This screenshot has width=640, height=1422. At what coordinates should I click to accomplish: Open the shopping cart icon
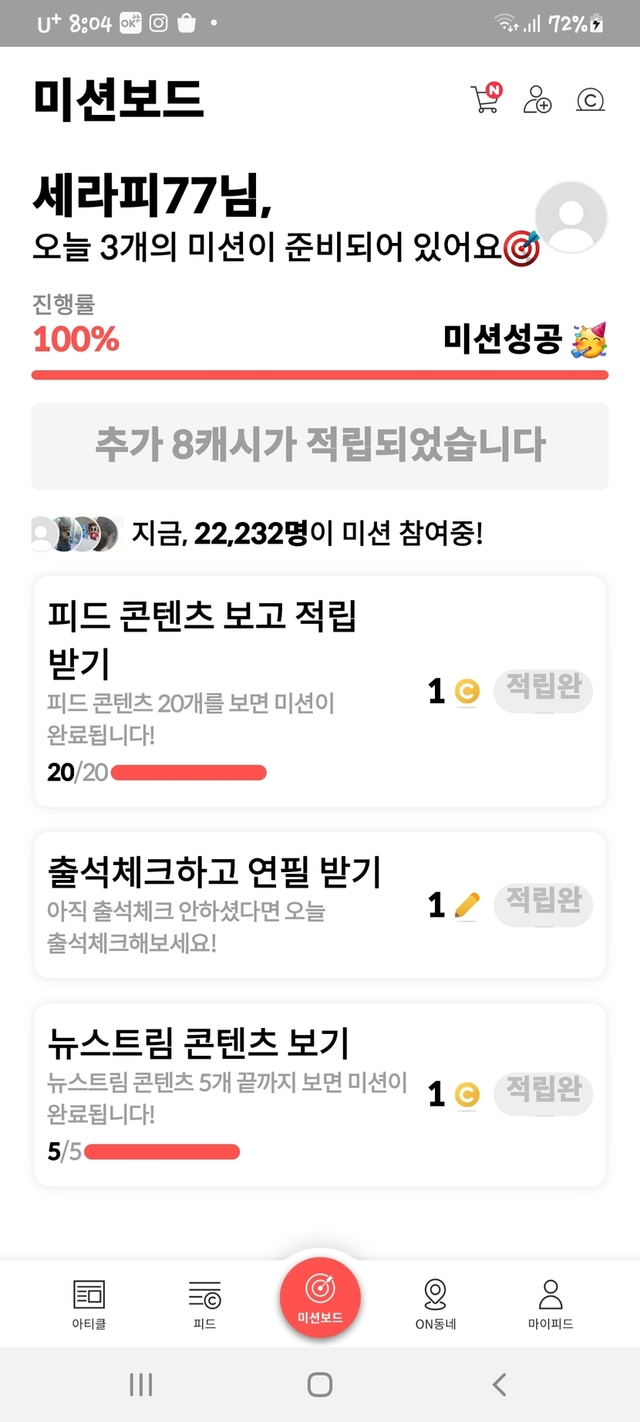point(485,99)
